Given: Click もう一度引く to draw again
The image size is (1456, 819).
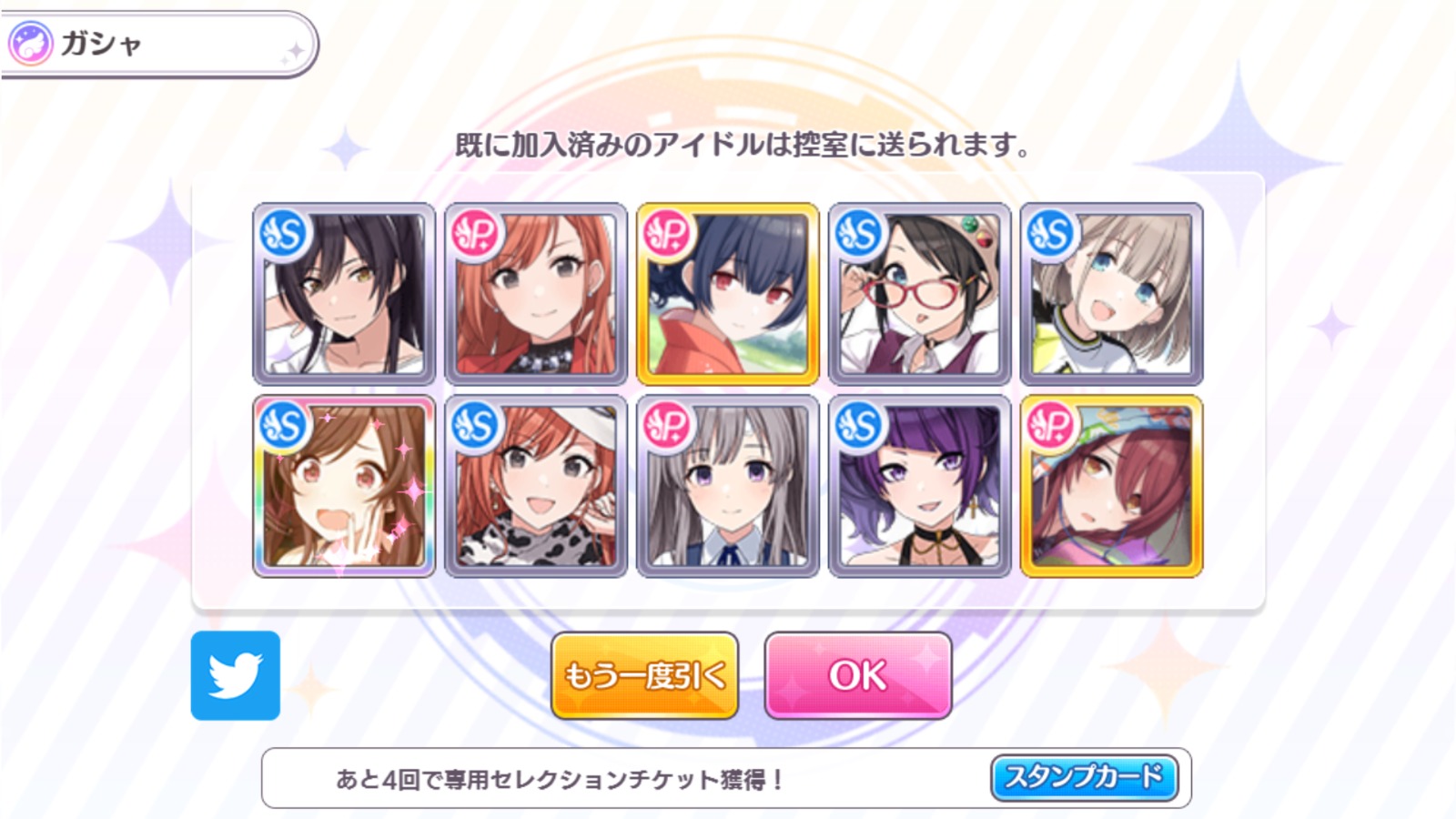Looking at the screenshot, I should (x=644, y=676).
